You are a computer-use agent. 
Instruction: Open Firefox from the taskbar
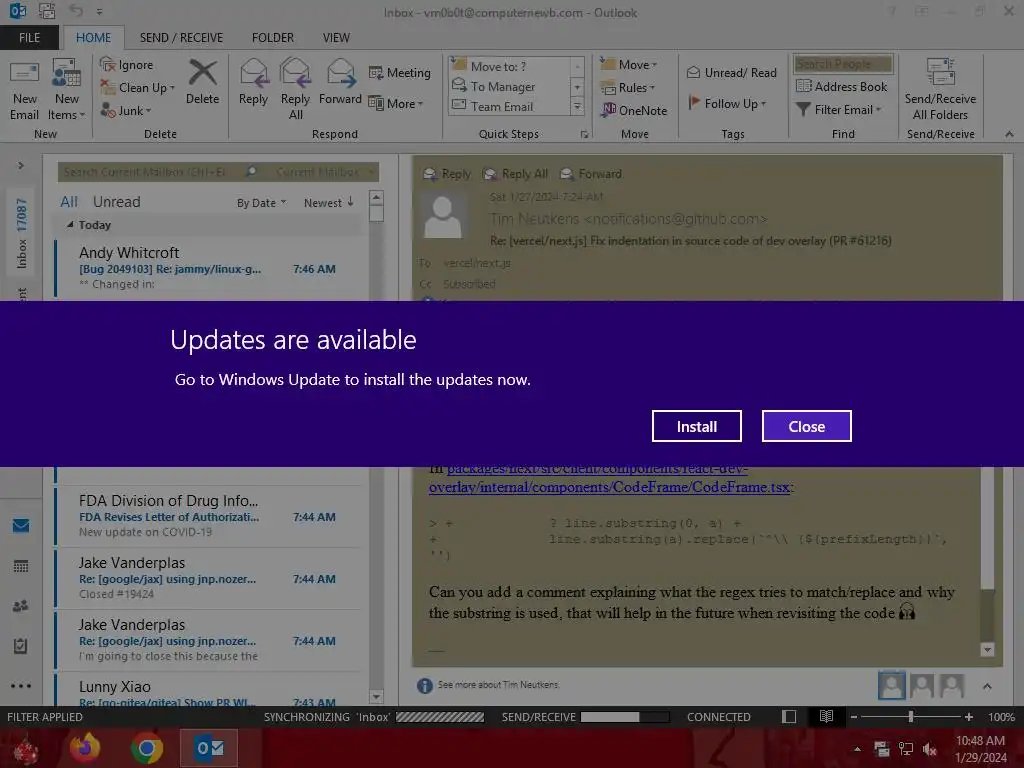(85, 748)
